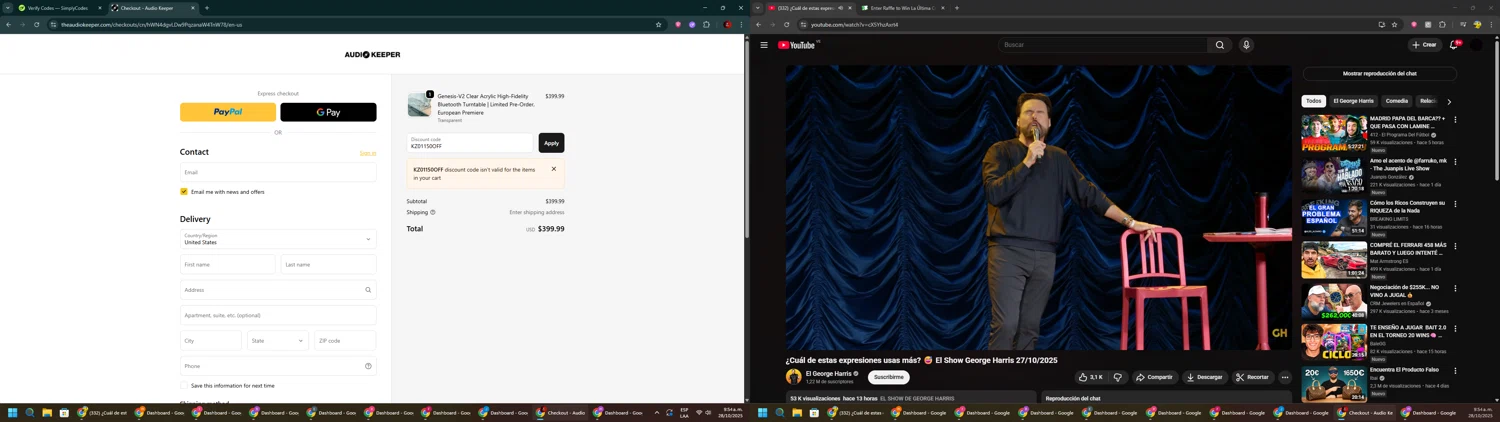The width and height of the screenshot is (1500, 422).
Task: Like the video with thumbs up
Action: pos(1091,377)
